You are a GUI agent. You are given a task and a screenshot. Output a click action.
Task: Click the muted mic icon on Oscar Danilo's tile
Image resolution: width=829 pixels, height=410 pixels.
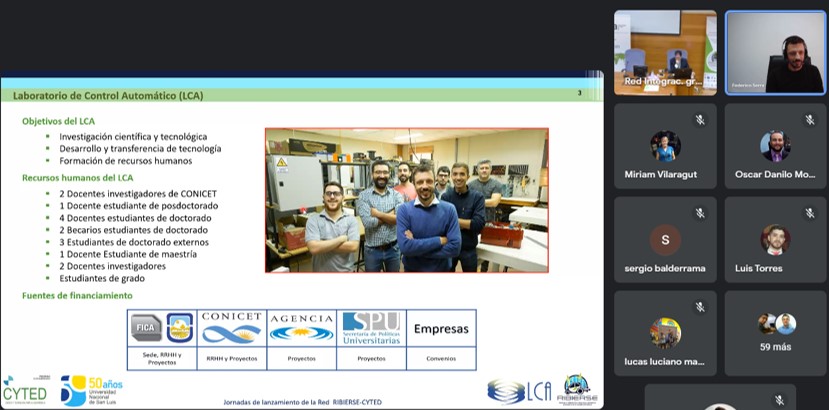coord(810,120)
